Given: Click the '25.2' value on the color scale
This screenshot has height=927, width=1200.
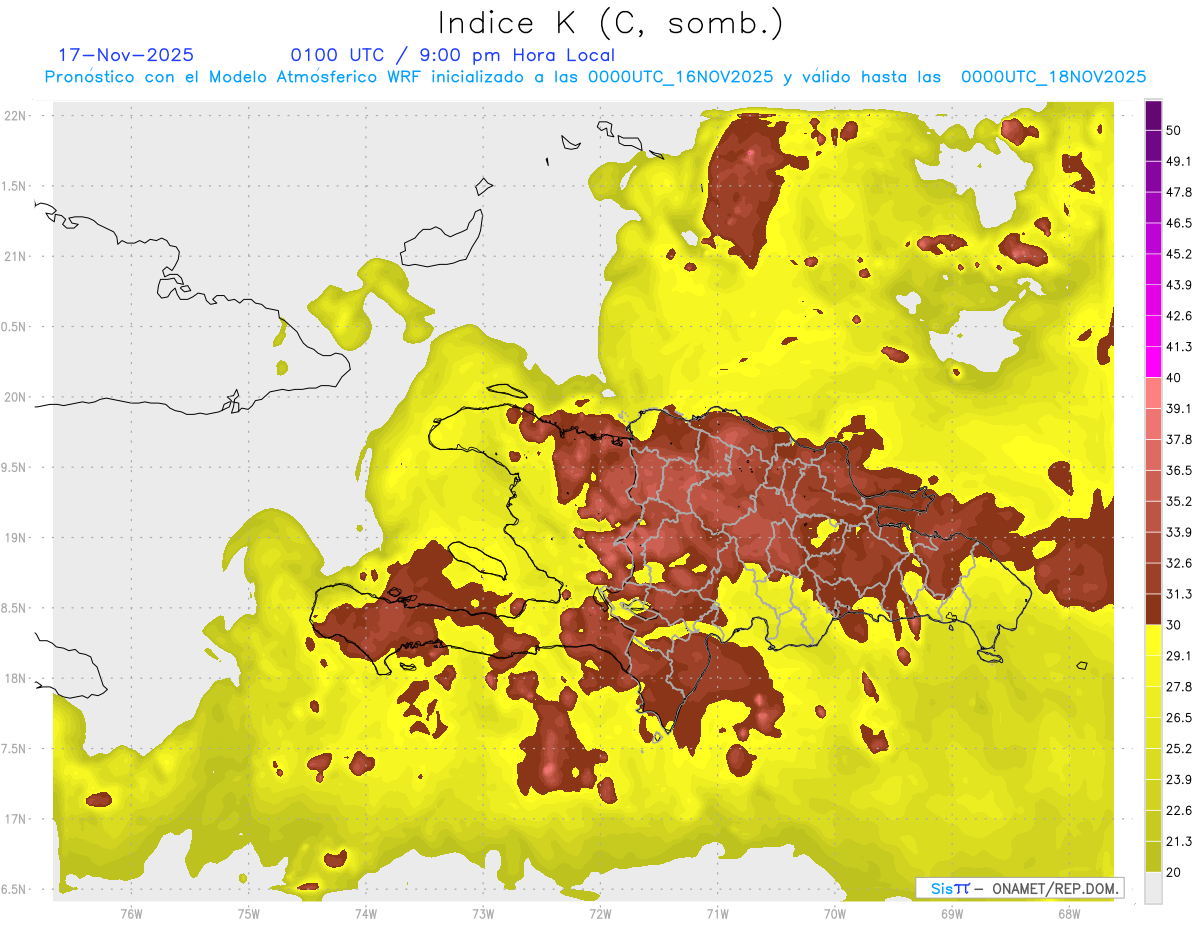Looking at the screenshot, I should pos(1179,749).
